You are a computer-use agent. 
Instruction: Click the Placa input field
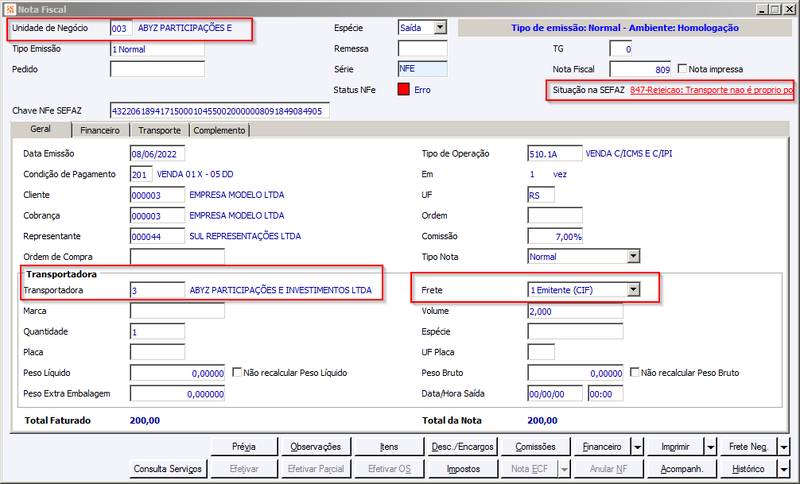(x=157, y=352)
